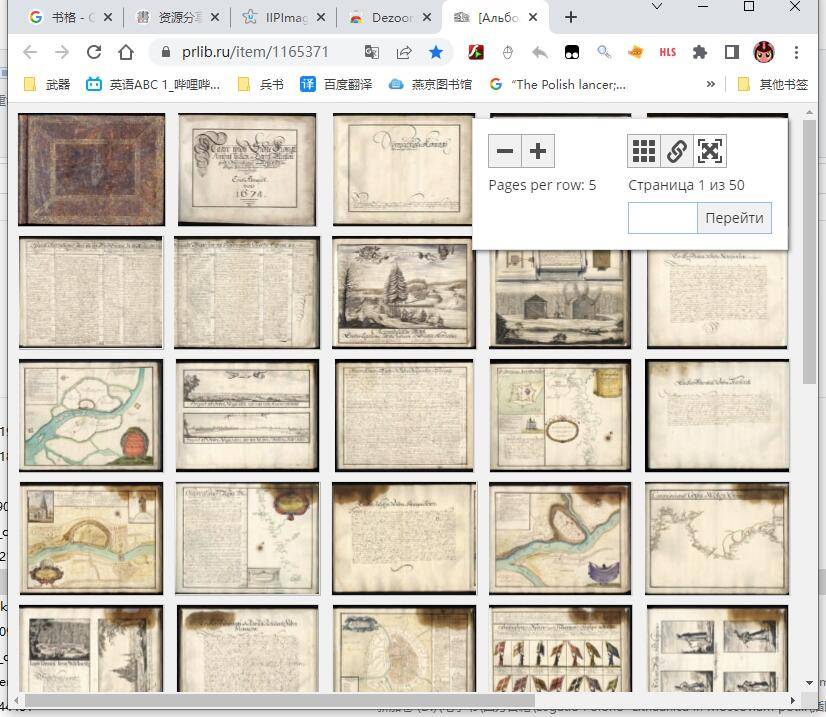The width and height of the screenshot is (826, 717).
Task: Open the tab search dropdown arrow
Action: tap(657, 7)
